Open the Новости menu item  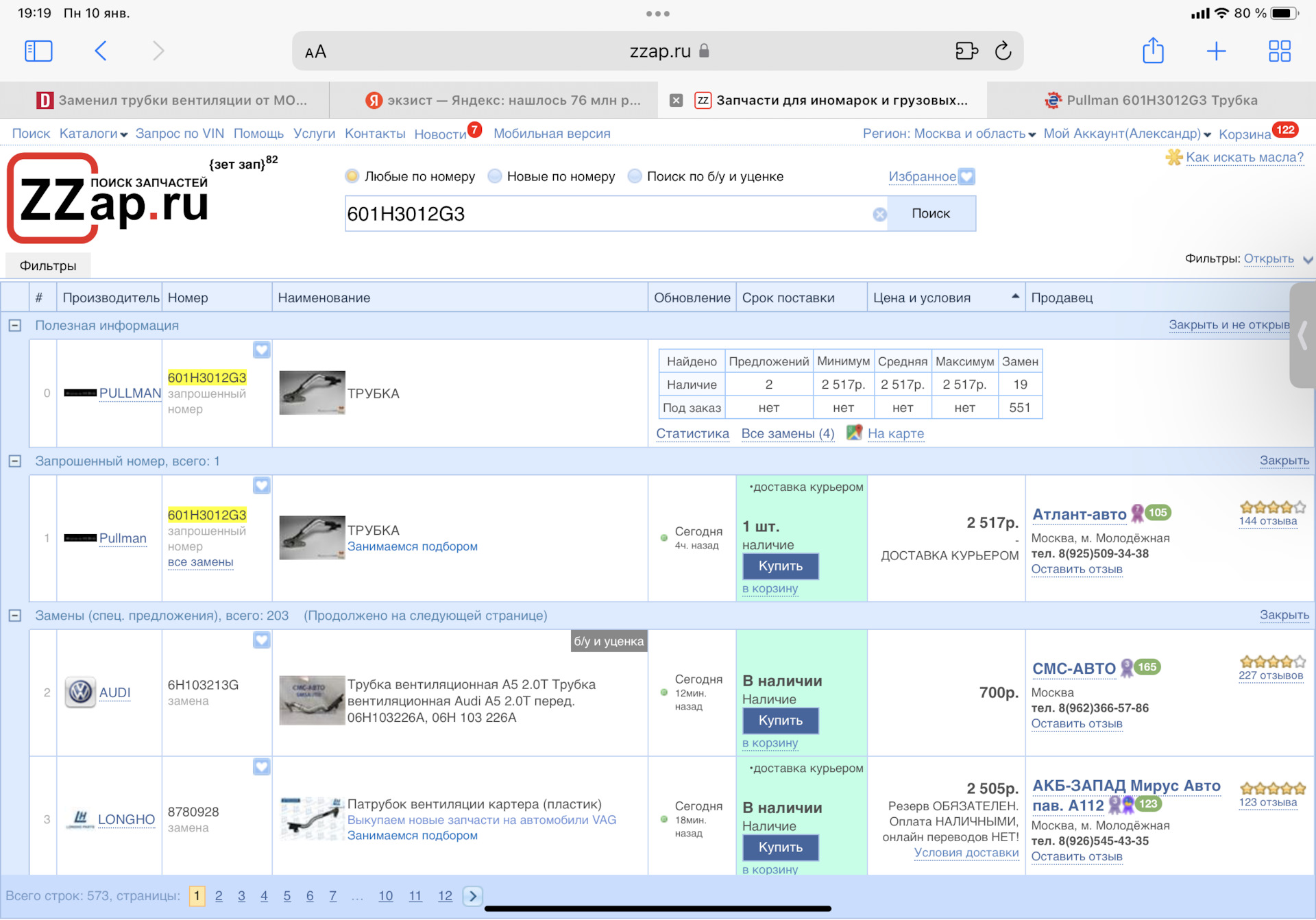tap(440, 134)
